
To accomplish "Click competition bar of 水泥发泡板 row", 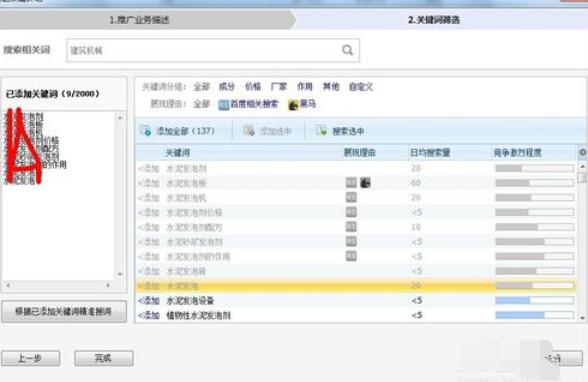I will pyautogui.click(x=534, y=183).
